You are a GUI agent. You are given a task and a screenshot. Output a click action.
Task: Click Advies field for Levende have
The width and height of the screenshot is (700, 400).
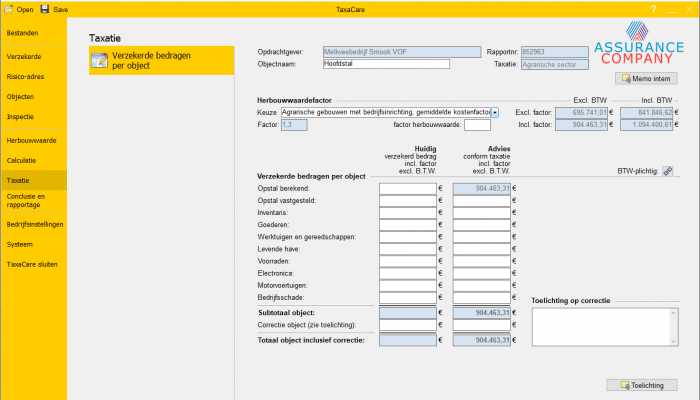pos(481,249)
